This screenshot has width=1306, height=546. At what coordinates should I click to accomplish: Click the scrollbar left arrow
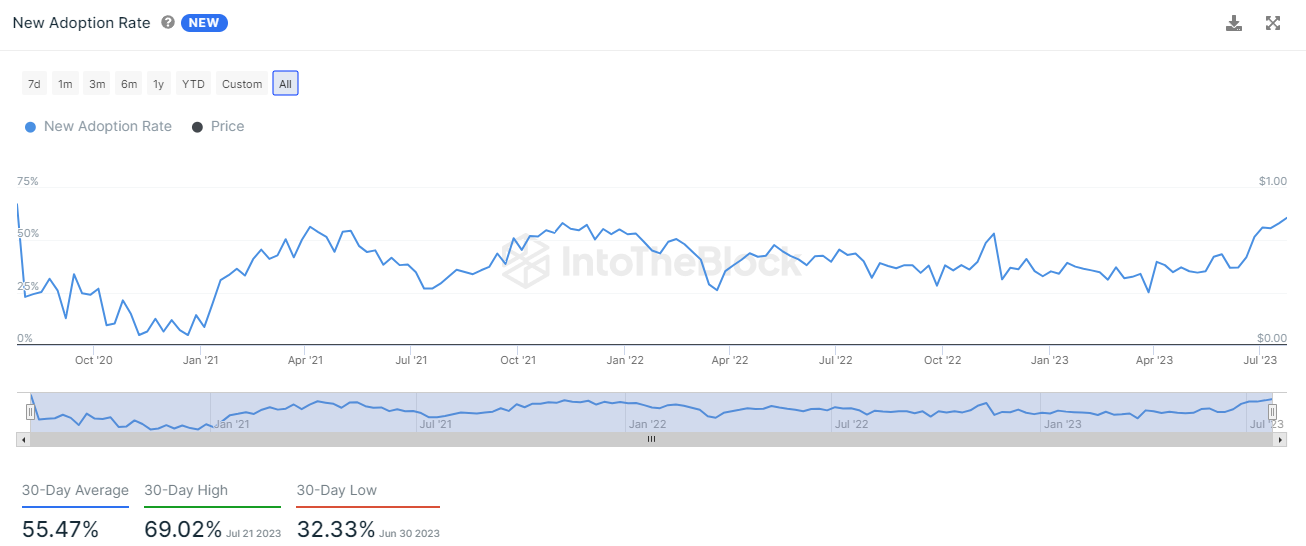[23, 438]
